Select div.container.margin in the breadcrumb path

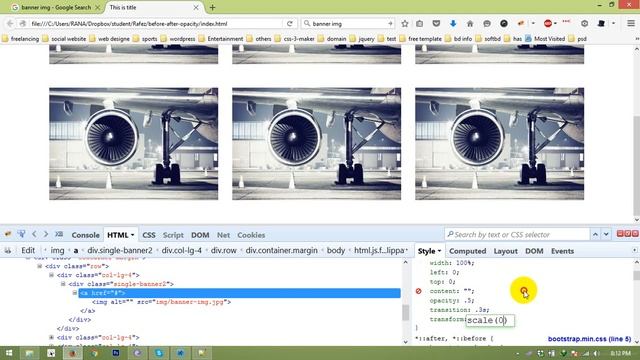[x=281, y=251]
